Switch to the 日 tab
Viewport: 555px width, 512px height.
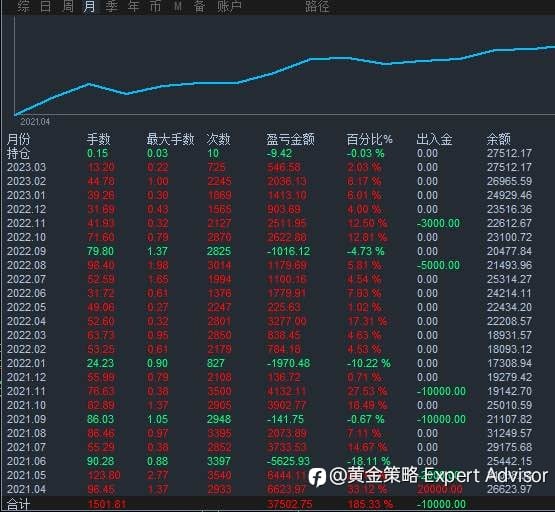[45, 6]
